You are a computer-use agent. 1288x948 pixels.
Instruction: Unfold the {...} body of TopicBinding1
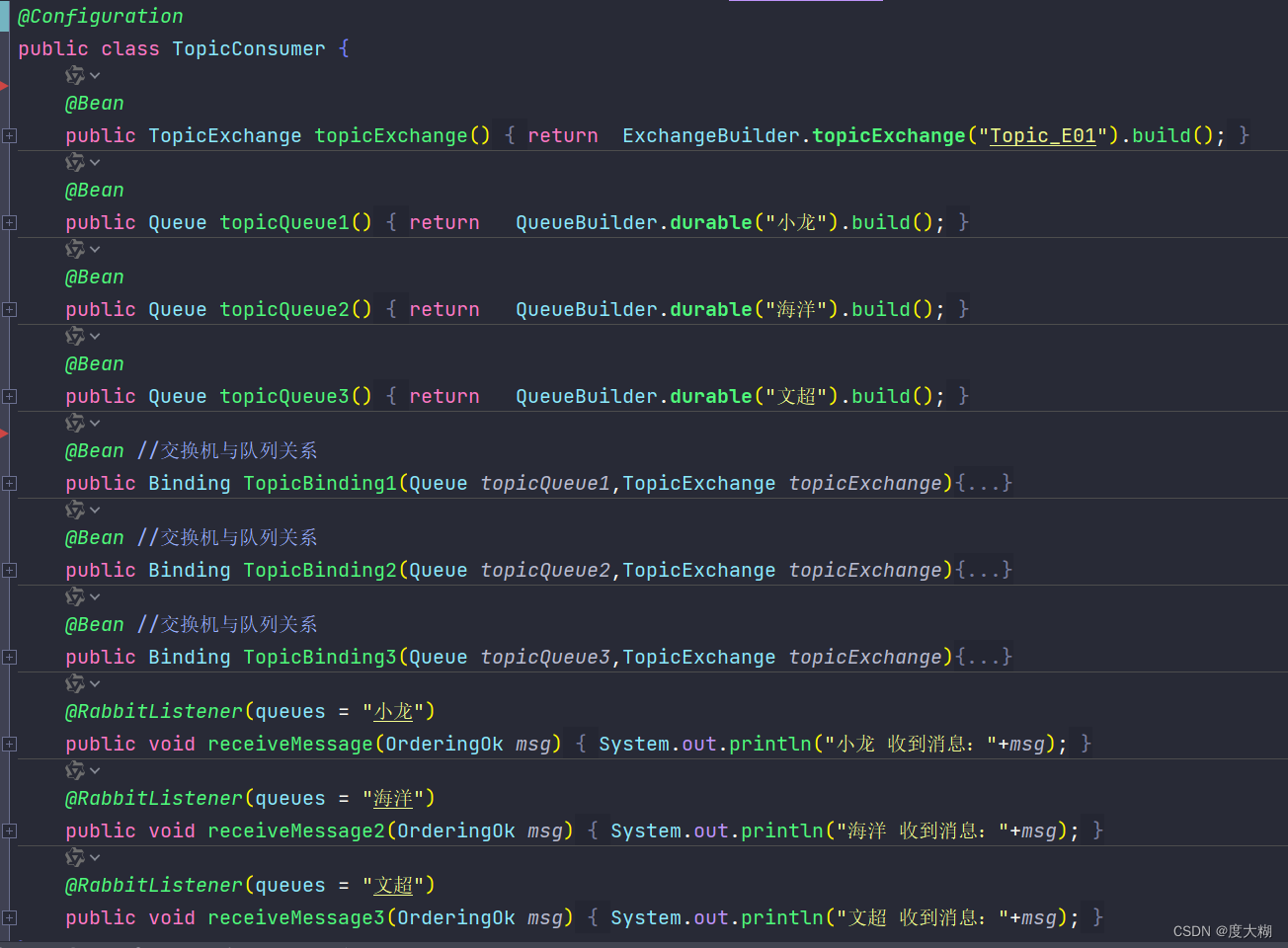[984, 483]
